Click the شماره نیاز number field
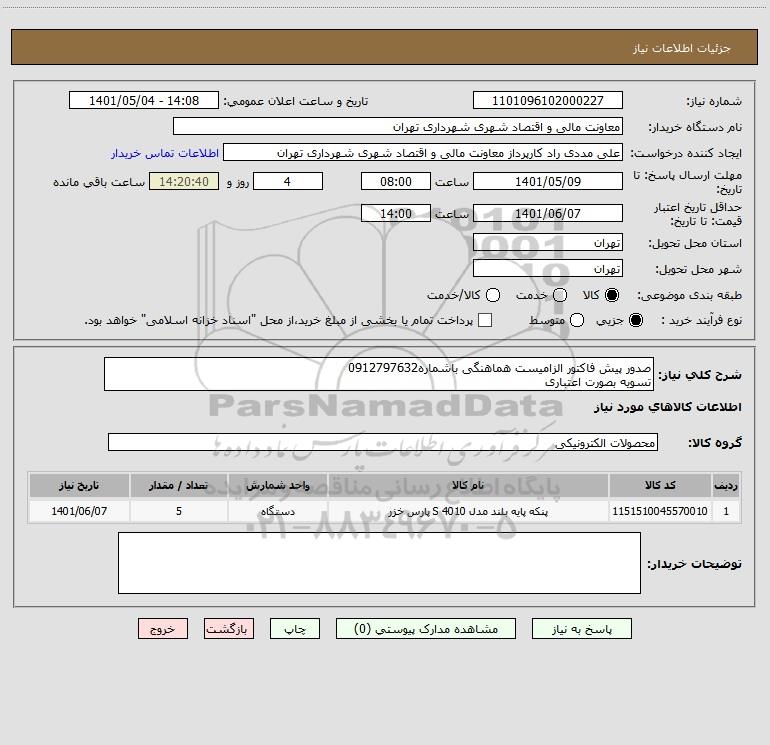The image size is (770, 745). click(548, 101)
